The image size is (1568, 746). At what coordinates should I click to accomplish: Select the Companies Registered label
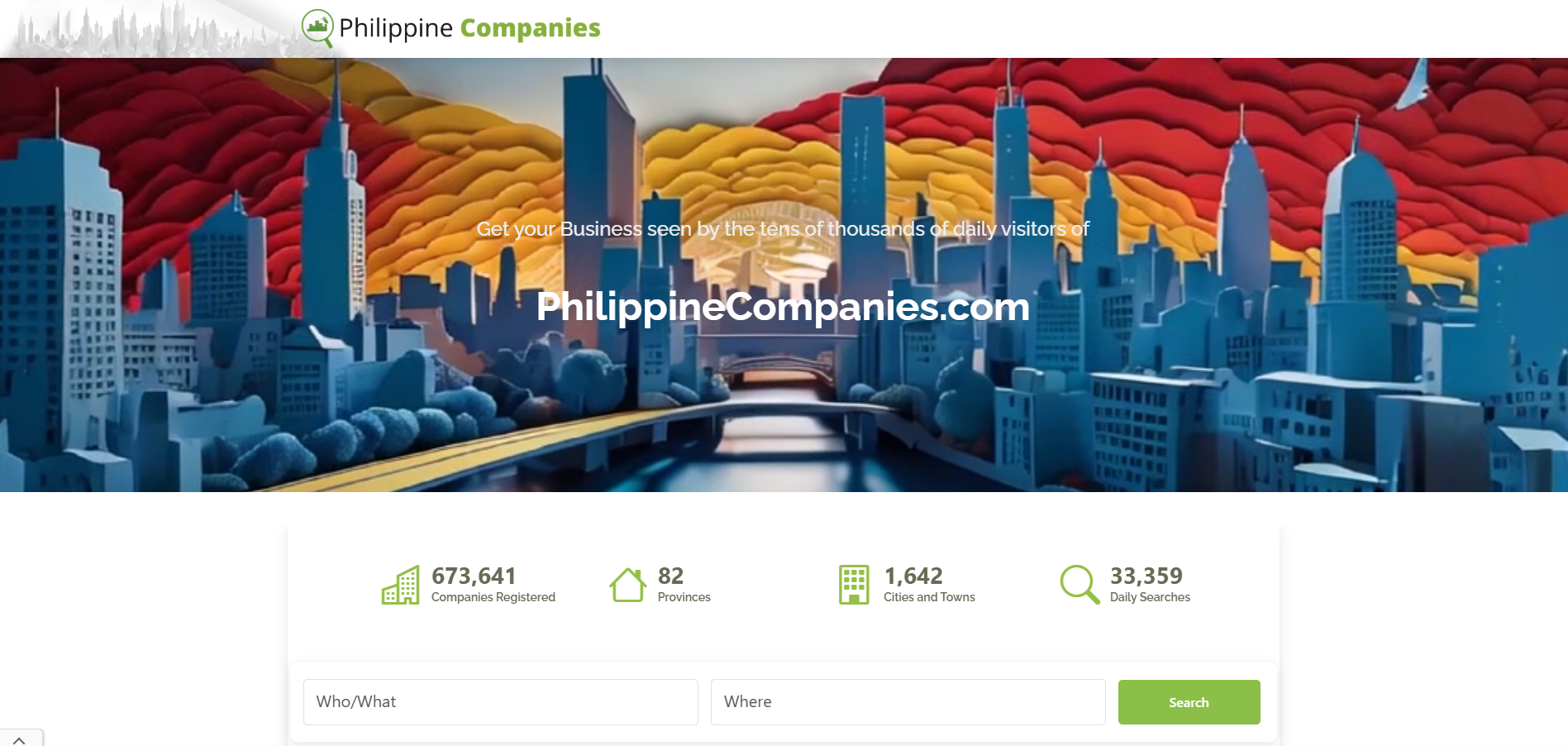[493, 597]
